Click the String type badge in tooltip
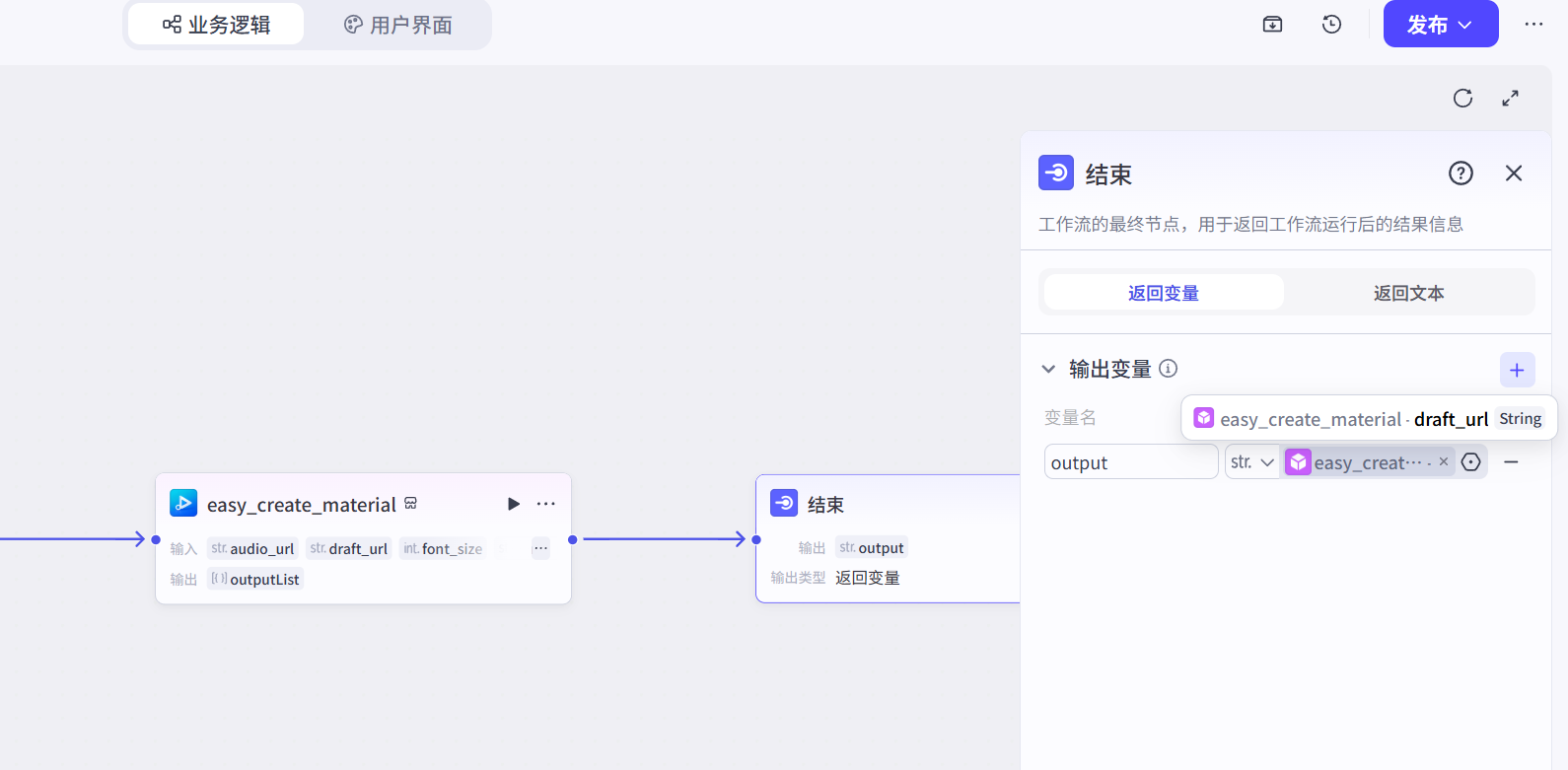Screen dimensions: 1568x770 1521,418
